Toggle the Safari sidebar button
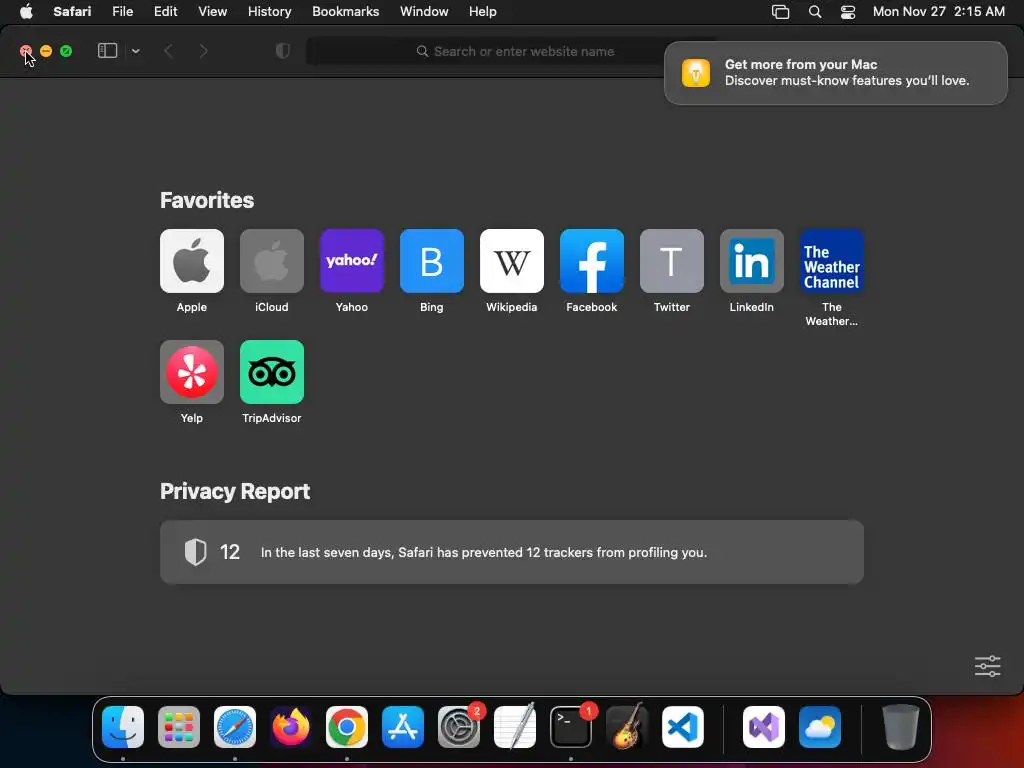This screenshot has height=768, width=1024. tap(107, 51)
